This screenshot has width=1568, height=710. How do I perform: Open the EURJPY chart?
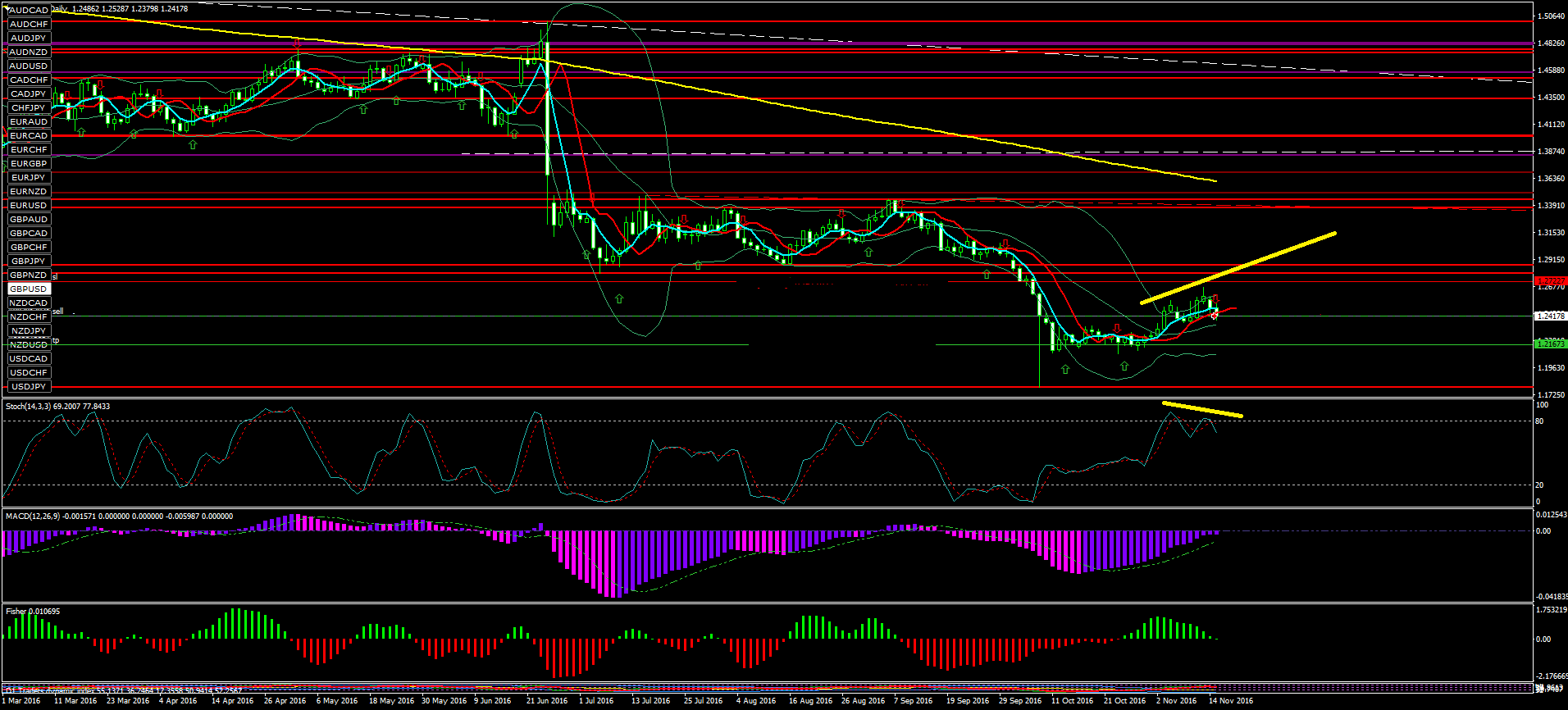point(29,178)
